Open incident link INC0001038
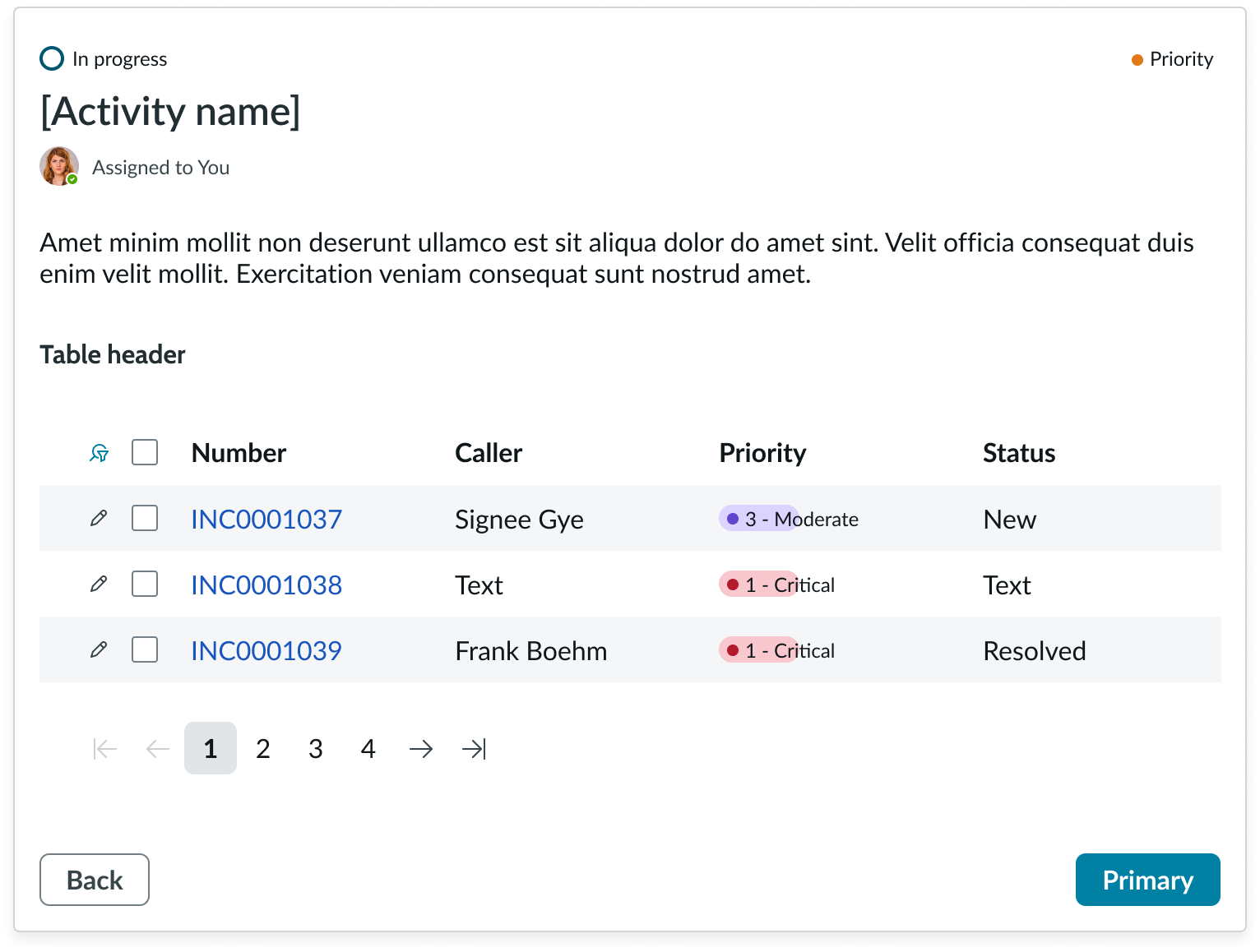The image size is (1260, 952). pos(266,585)
